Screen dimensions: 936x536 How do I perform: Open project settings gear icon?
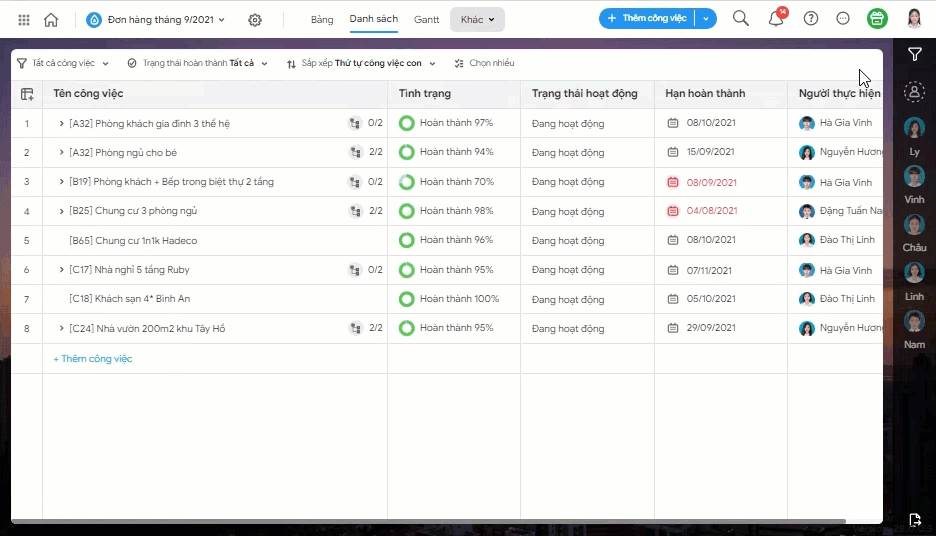[x=255, y=20]
